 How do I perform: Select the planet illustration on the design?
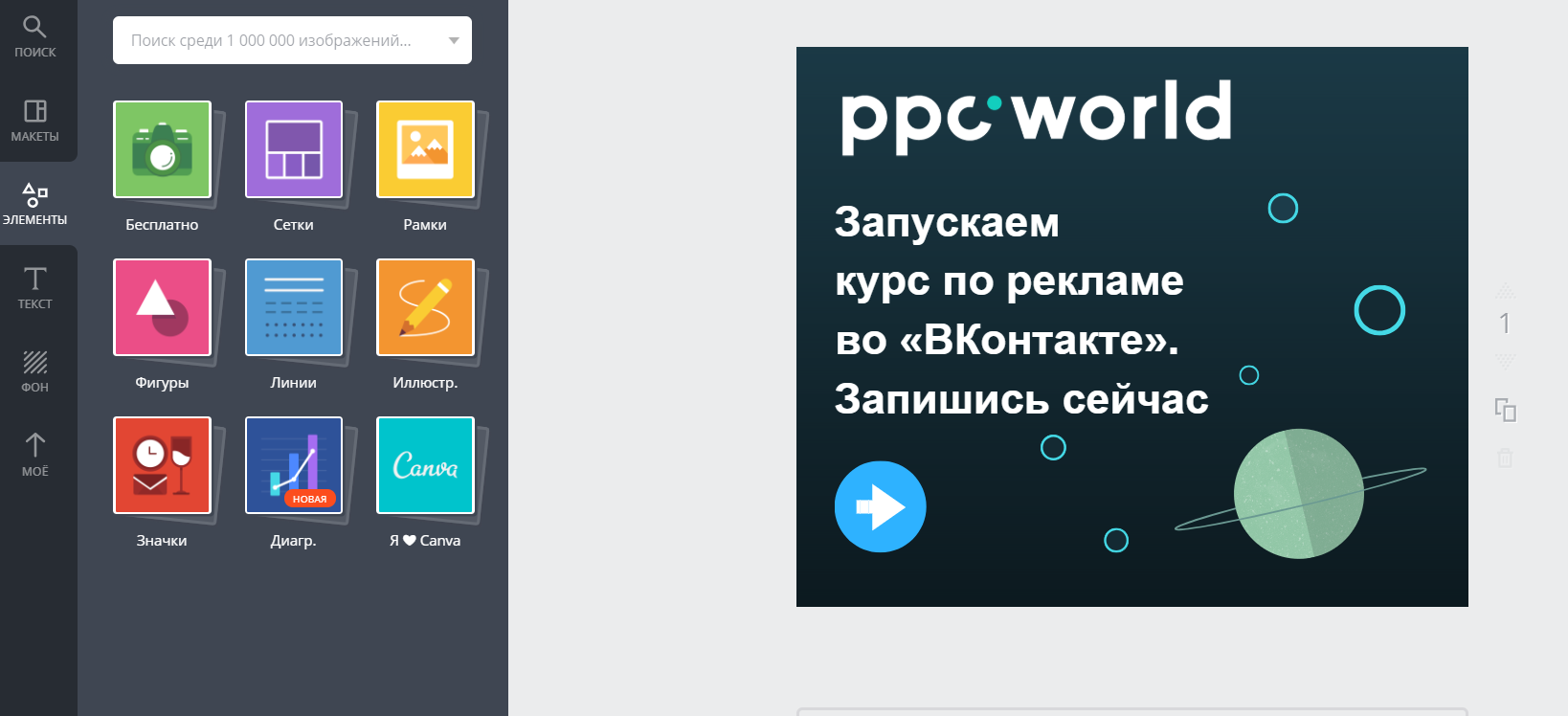click(x=1298, y=494)
